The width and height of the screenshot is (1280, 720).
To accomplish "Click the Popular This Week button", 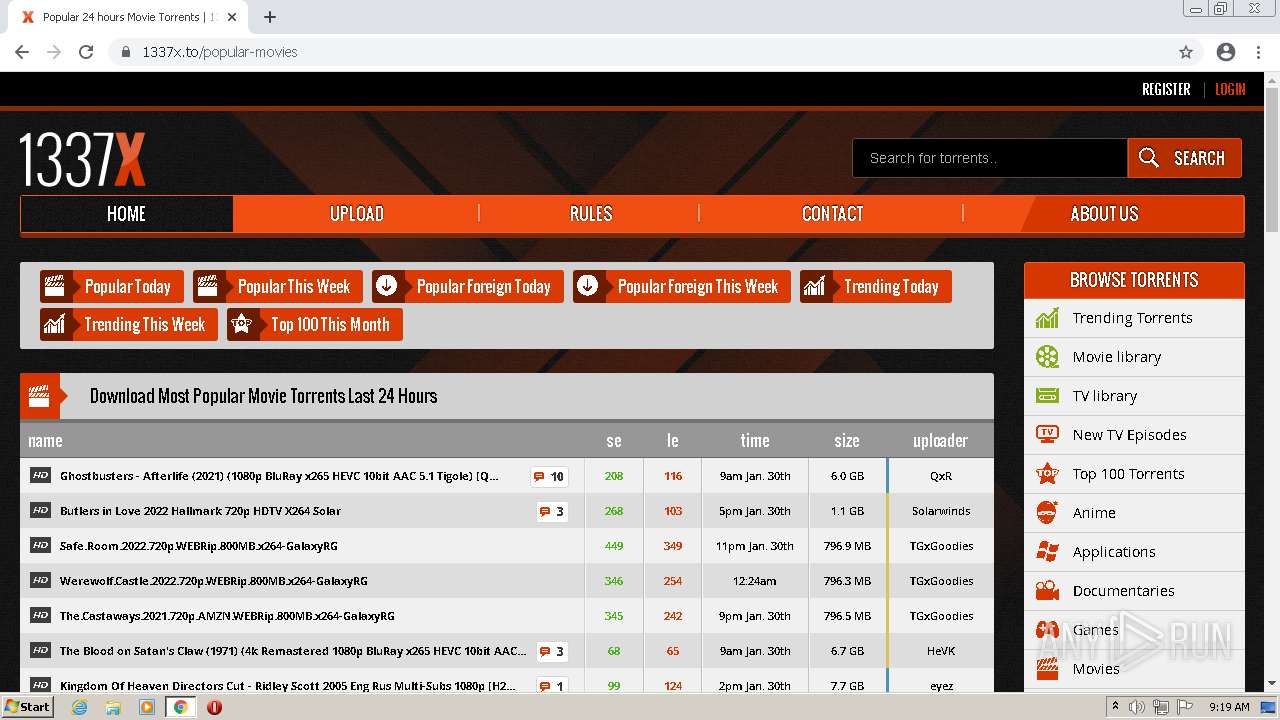I will pos(278,287).
